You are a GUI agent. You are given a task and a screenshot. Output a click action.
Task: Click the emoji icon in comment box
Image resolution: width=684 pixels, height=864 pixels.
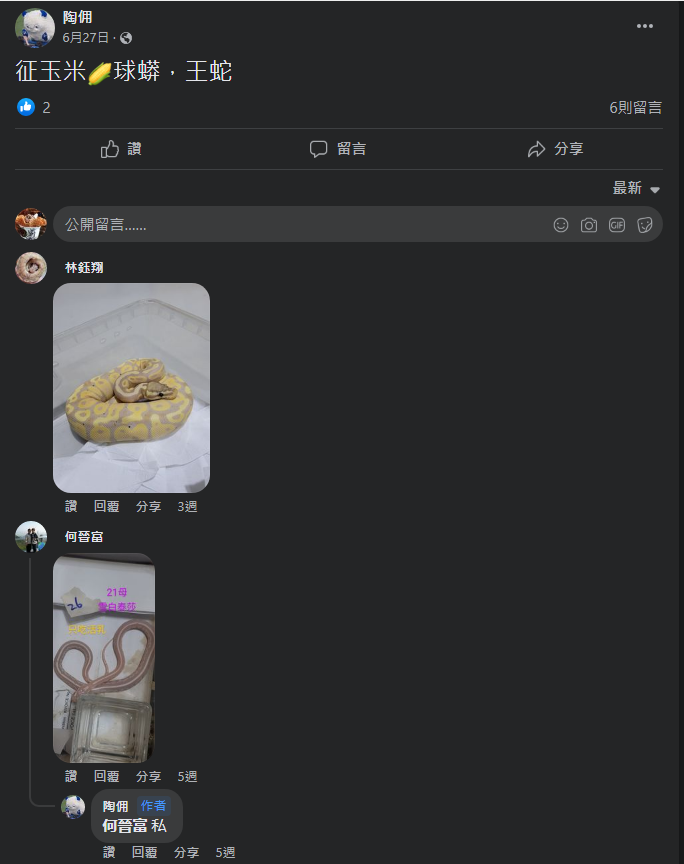coord(561,225)
